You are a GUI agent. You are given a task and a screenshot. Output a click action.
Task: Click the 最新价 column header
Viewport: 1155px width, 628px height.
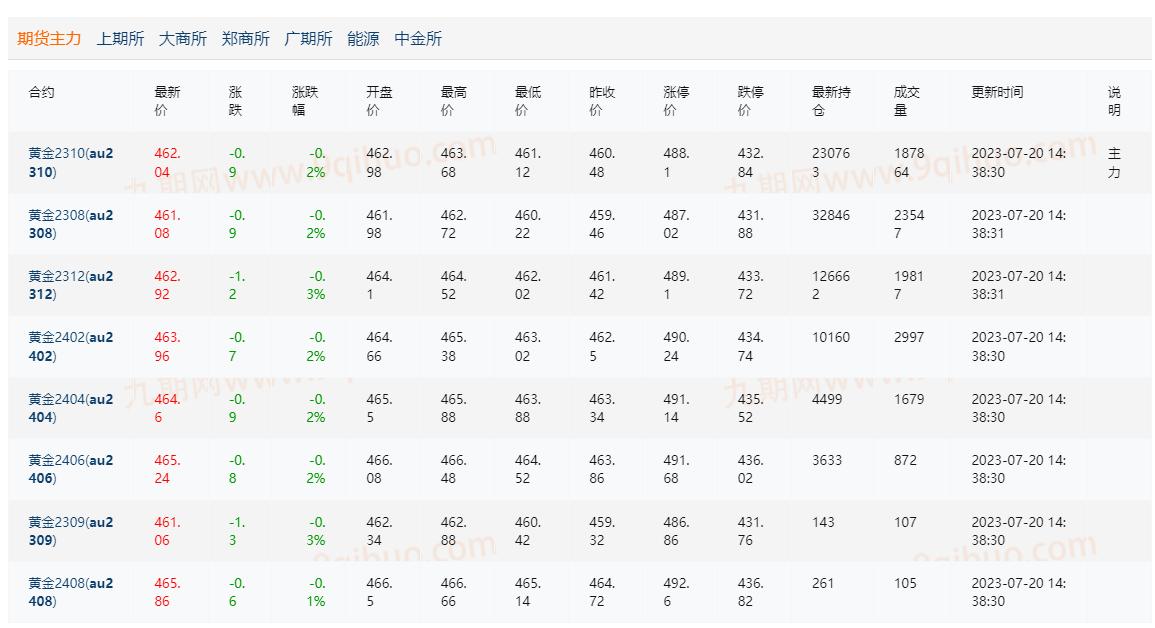[x=167, y=101]
